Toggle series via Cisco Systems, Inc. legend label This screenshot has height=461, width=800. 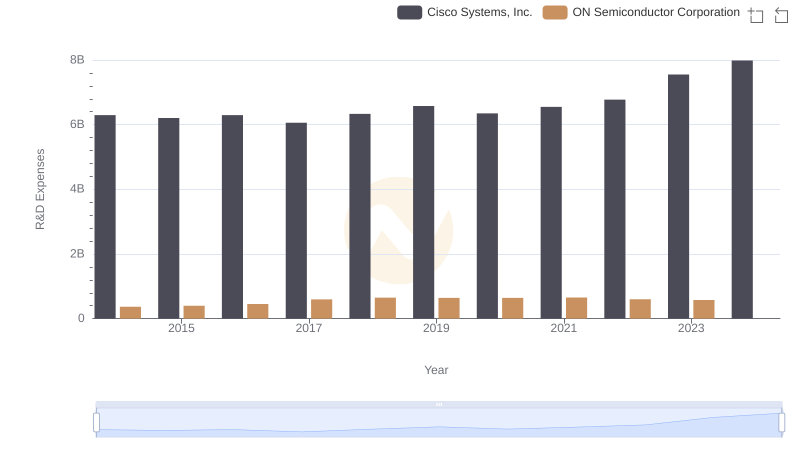[x=479, y=12]
